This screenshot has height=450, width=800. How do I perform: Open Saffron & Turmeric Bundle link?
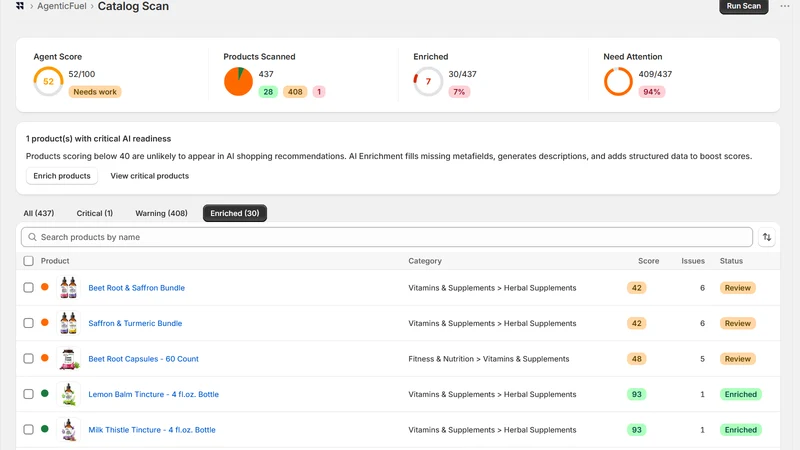click(x=135, y=323)
